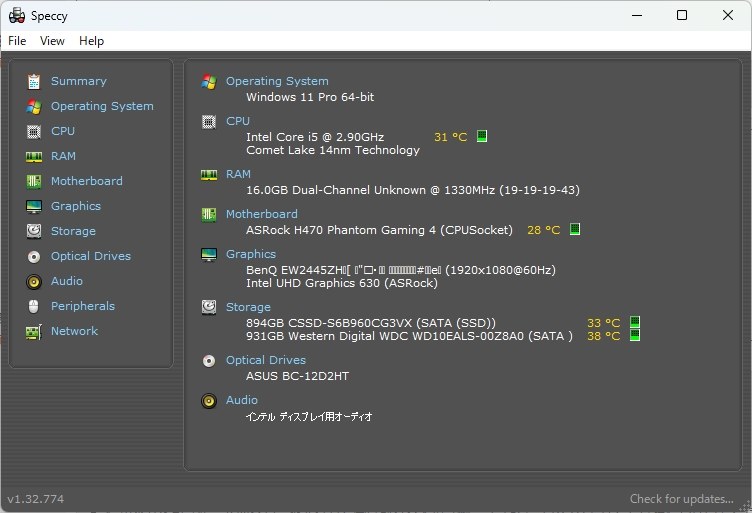Click the Audio heading link in summary
The image size is (752, 513).
pos(242,400)
